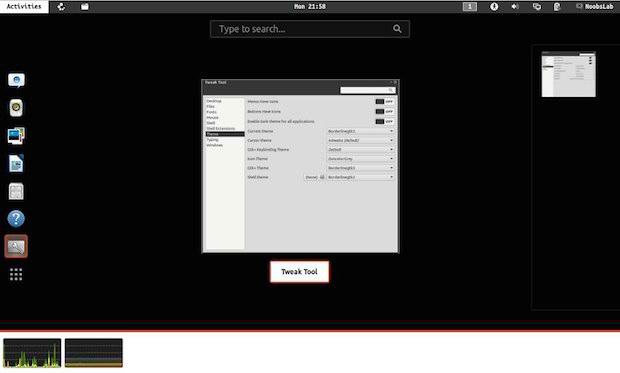Viewport: 620px width, 373px height.
Task: Open the Current theme dropdown
Action: pyautogui.click(x=360, y=131)
